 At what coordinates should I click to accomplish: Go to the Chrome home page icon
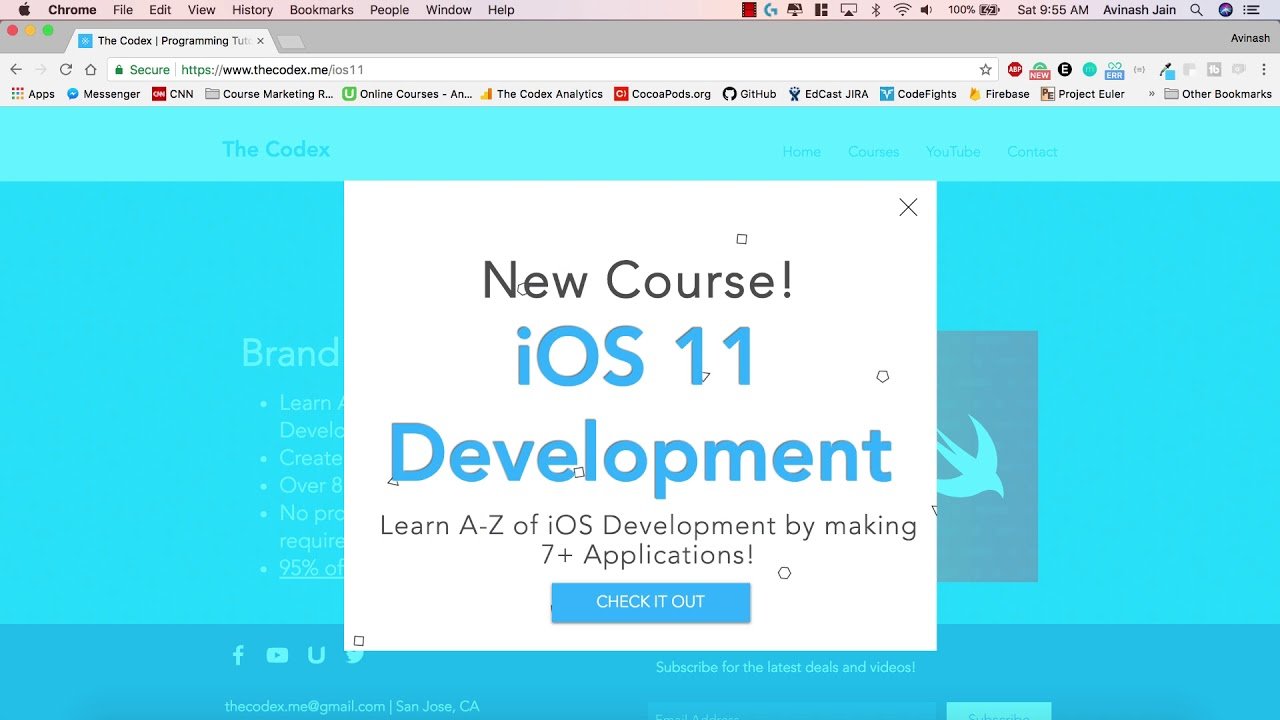(x=91, y=70)
